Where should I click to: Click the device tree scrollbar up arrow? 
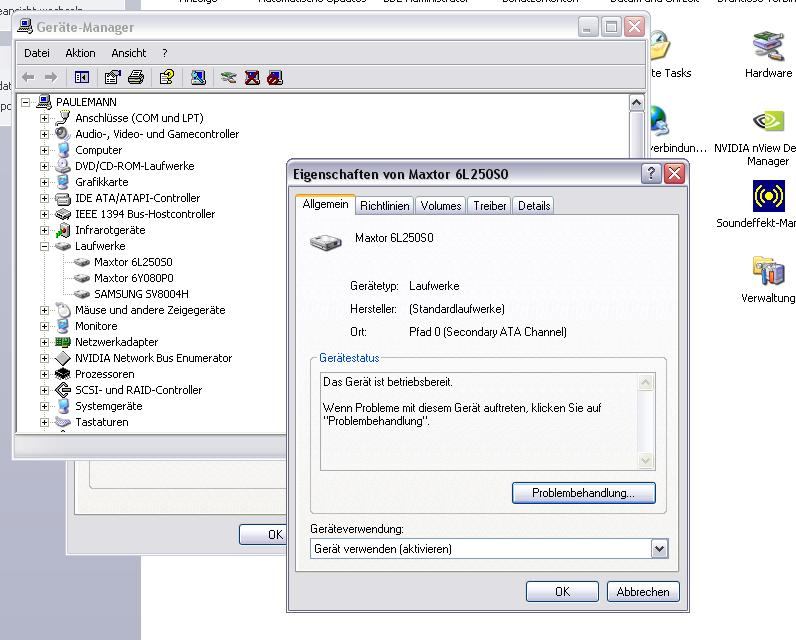(636, 103)
